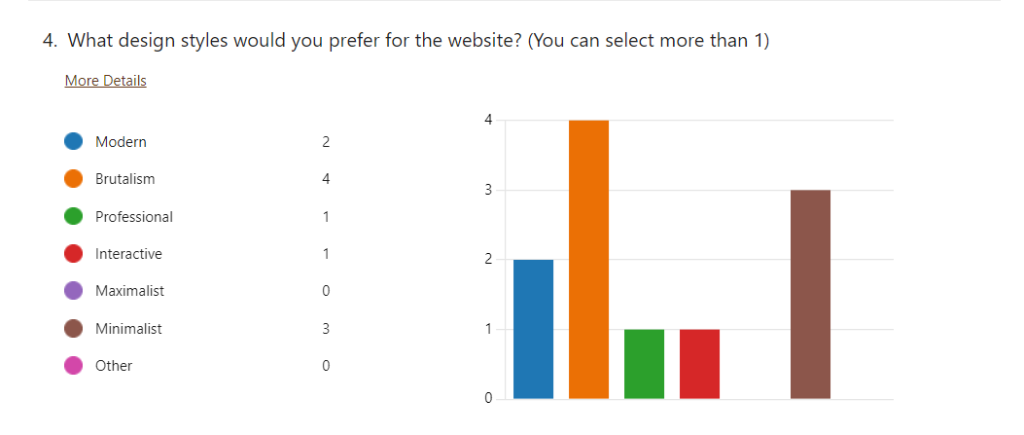Click the blue Modern legend dot
Image resolution: width=1024 pixels, height=435 pixels.
(x=73, y=142)
